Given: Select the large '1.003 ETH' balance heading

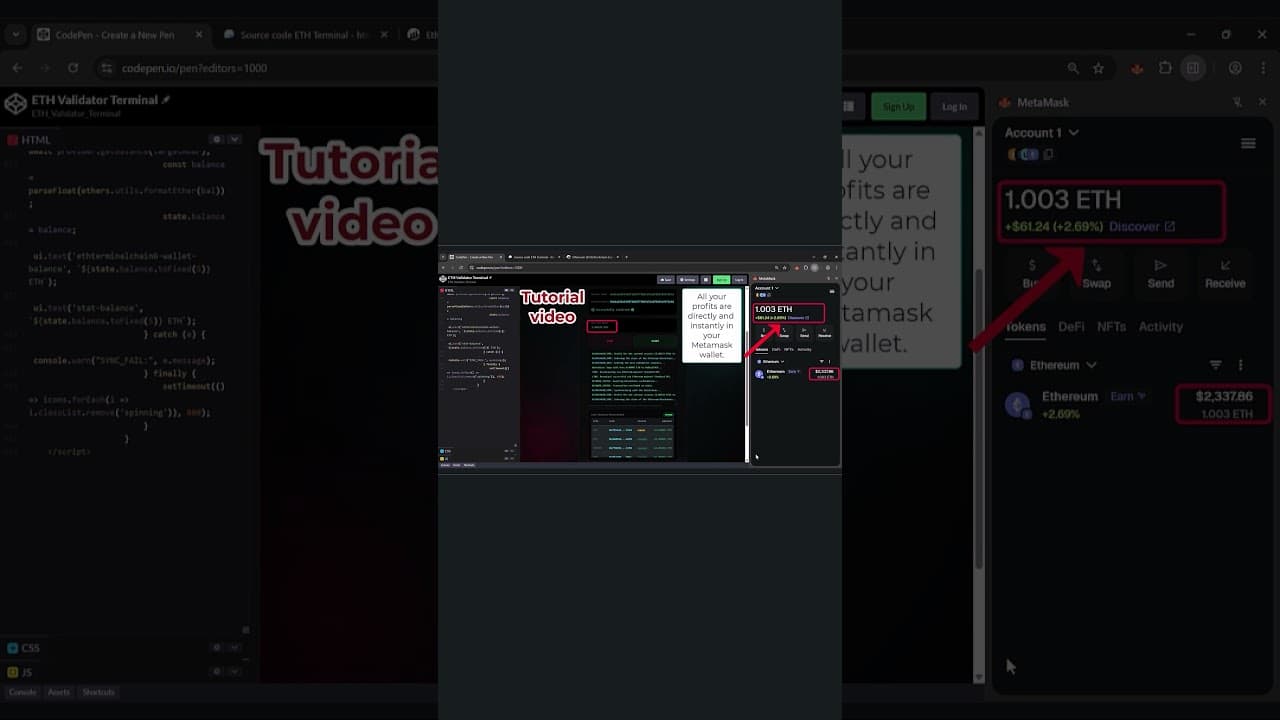Looking at the screenshot, I should pyautogui.click(x=1062, y=200).
